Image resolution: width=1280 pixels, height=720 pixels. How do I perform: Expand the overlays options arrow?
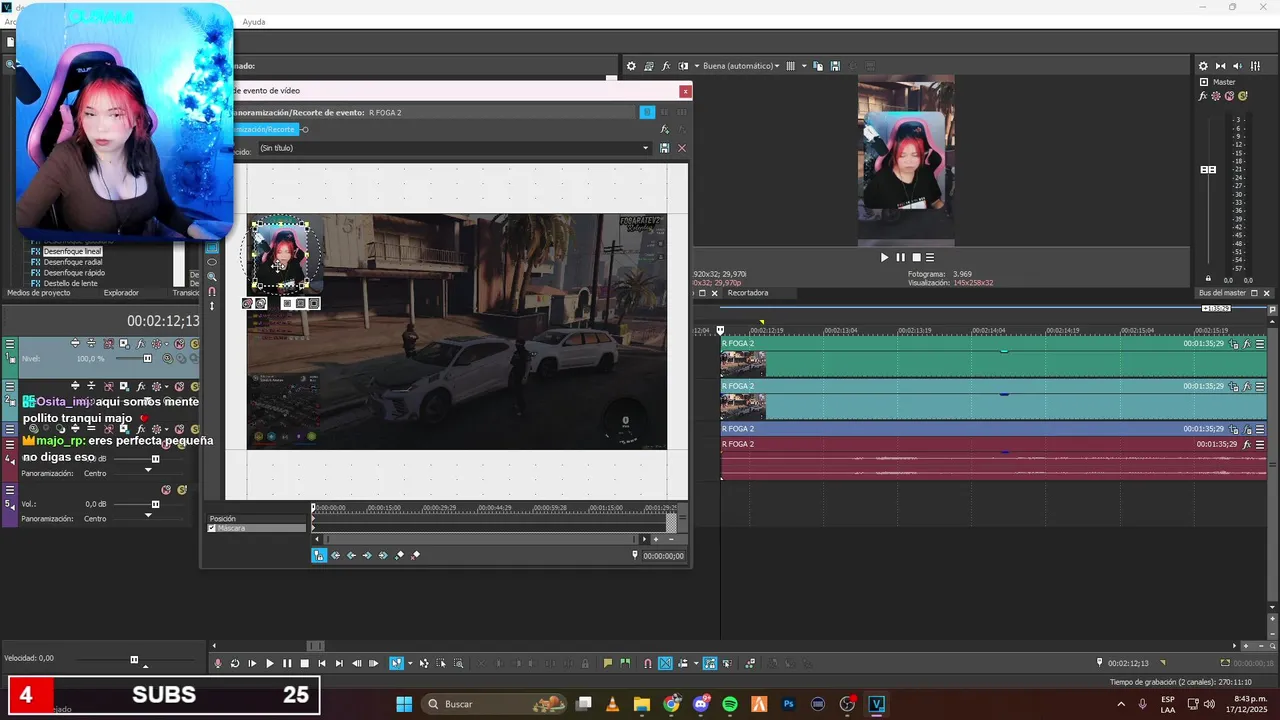point(803,66)
